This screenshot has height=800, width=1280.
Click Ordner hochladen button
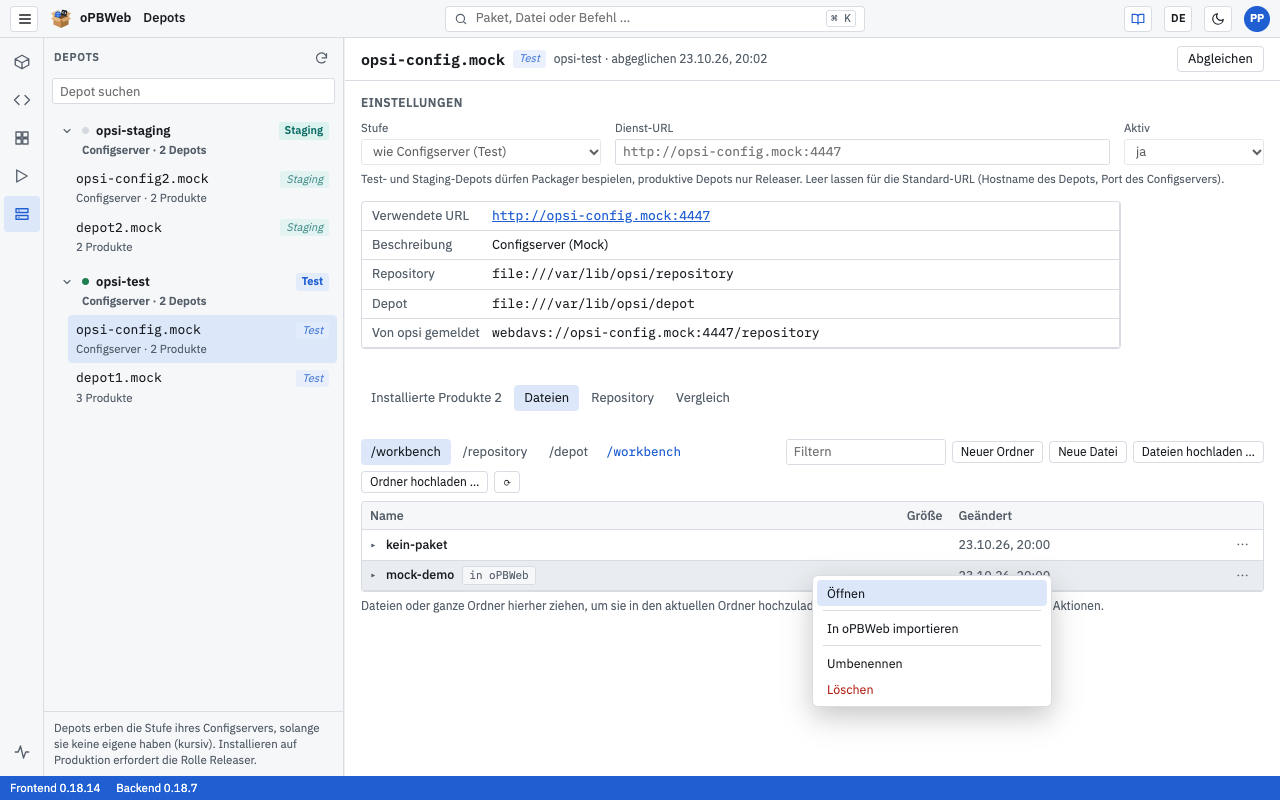tap(424, 482)
